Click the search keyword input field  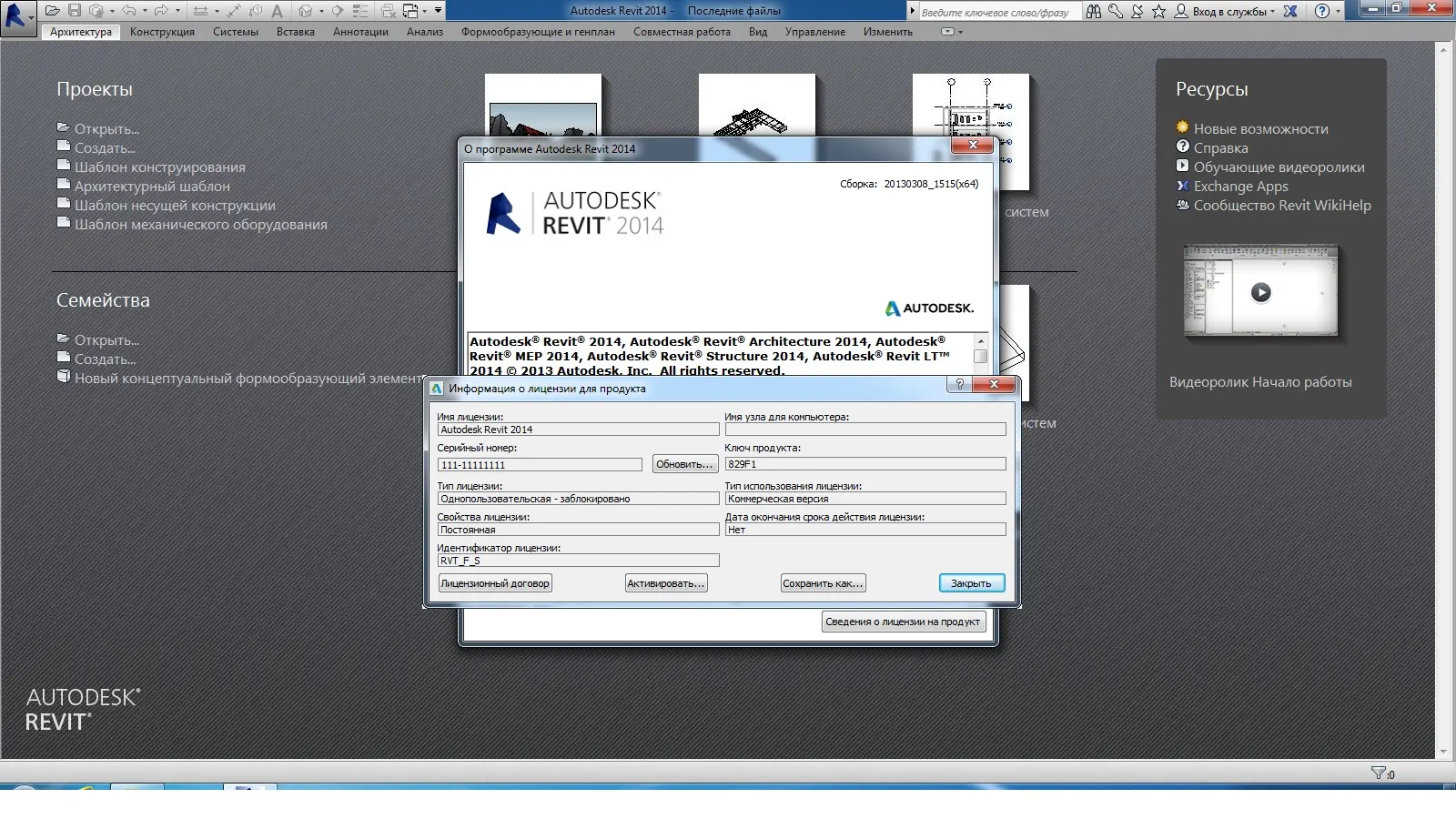pyautogui.click(x=999, y=12)
